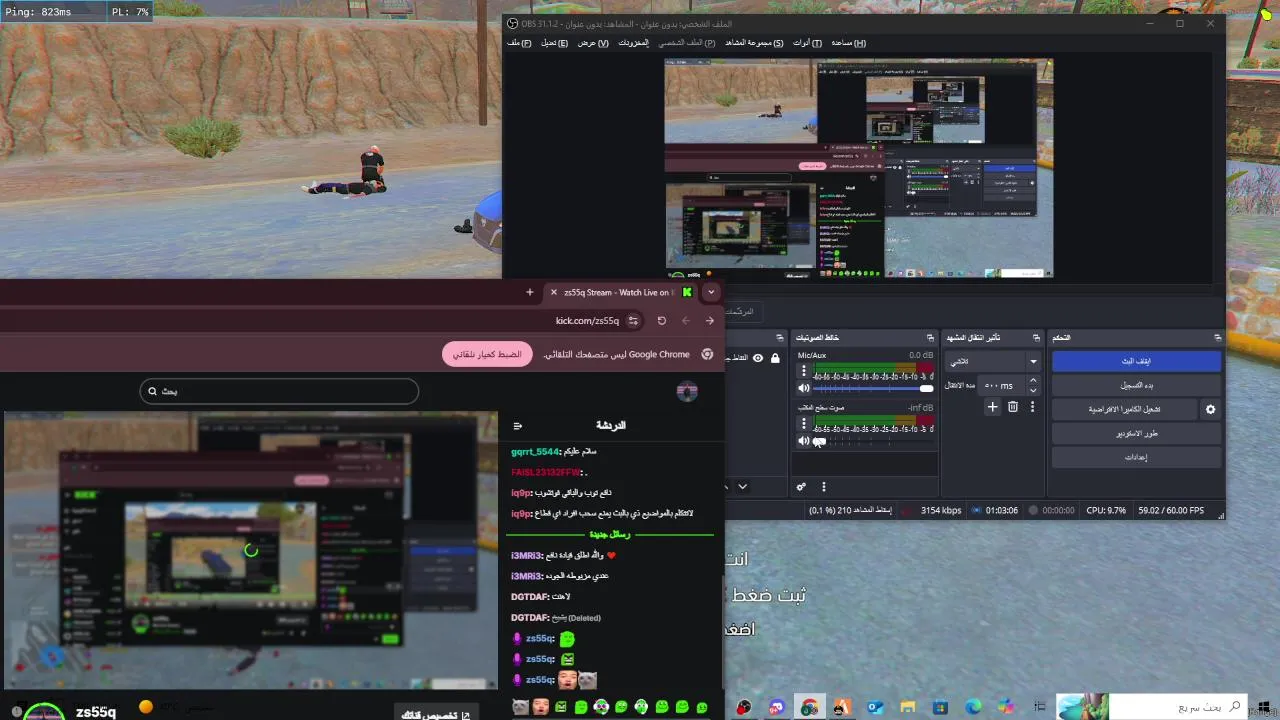Open the Help (H) menu in OBS
The width and height of the screenshot is (1280, 720).
pyautogui.click(x=849, y=43)
